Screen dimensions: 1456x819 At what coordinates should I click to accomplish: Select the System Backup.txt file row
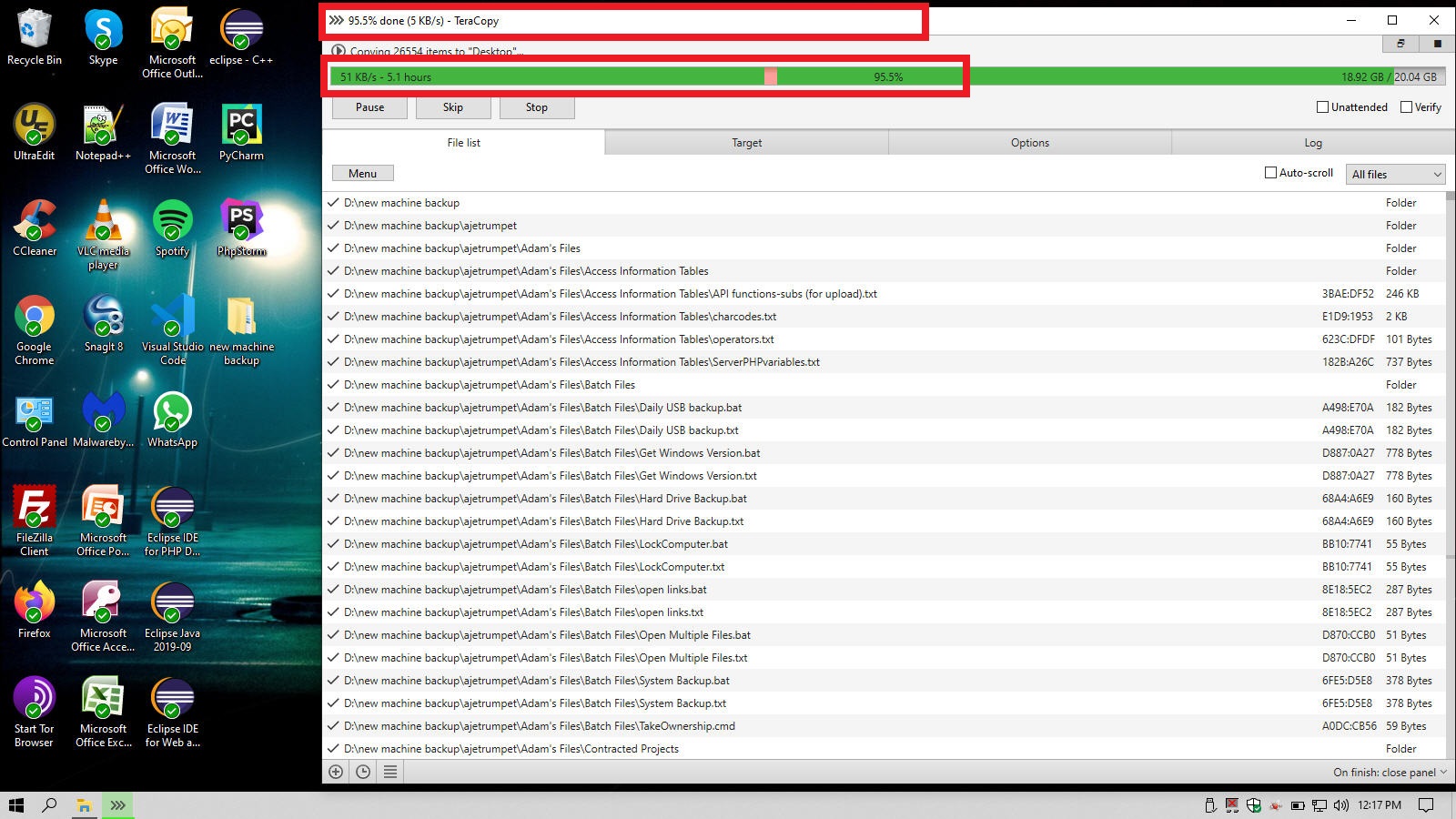pos(885,703)
